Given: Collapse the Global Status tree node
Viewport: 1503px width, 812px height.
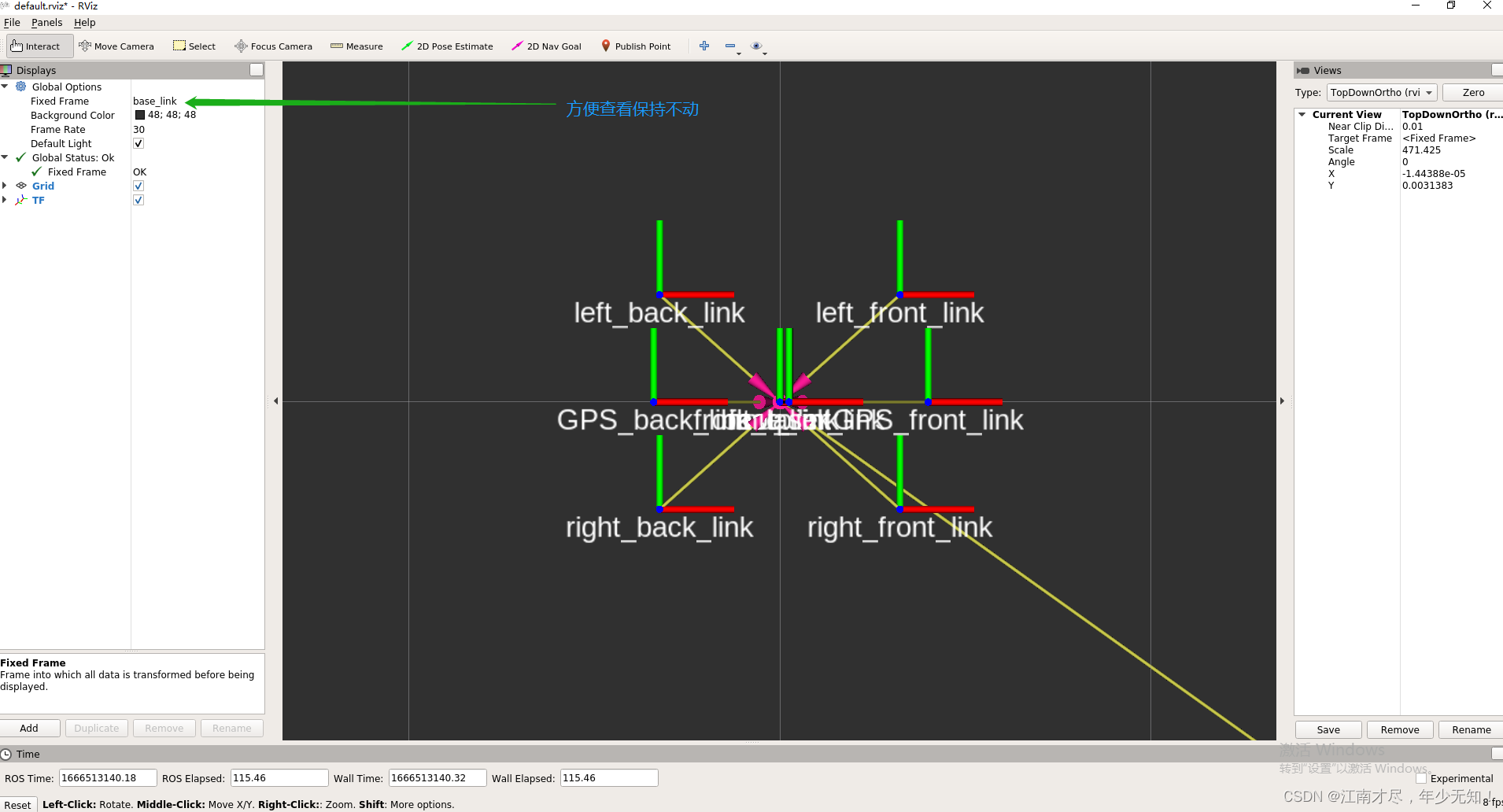Looking at the screenshot, I should click(5, 157).
